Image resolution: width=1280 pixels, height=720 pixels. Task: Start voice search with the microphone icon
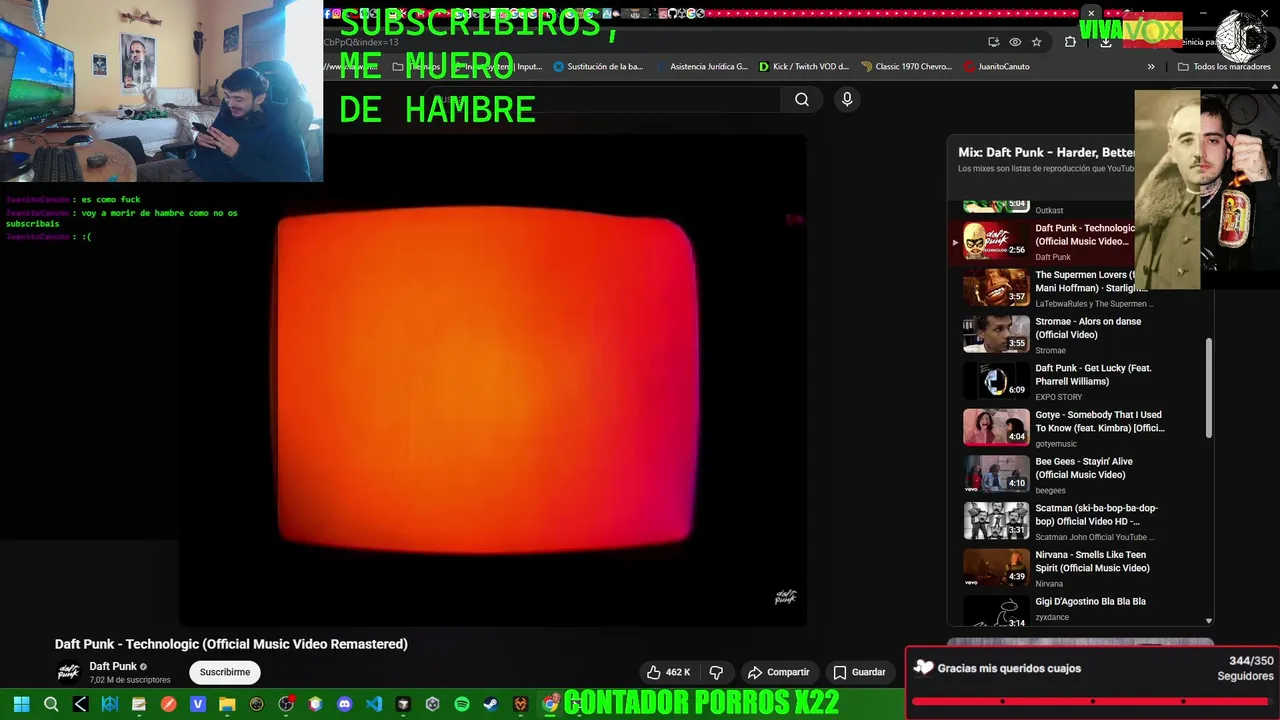pyautogui.click(x=847, y=99)
